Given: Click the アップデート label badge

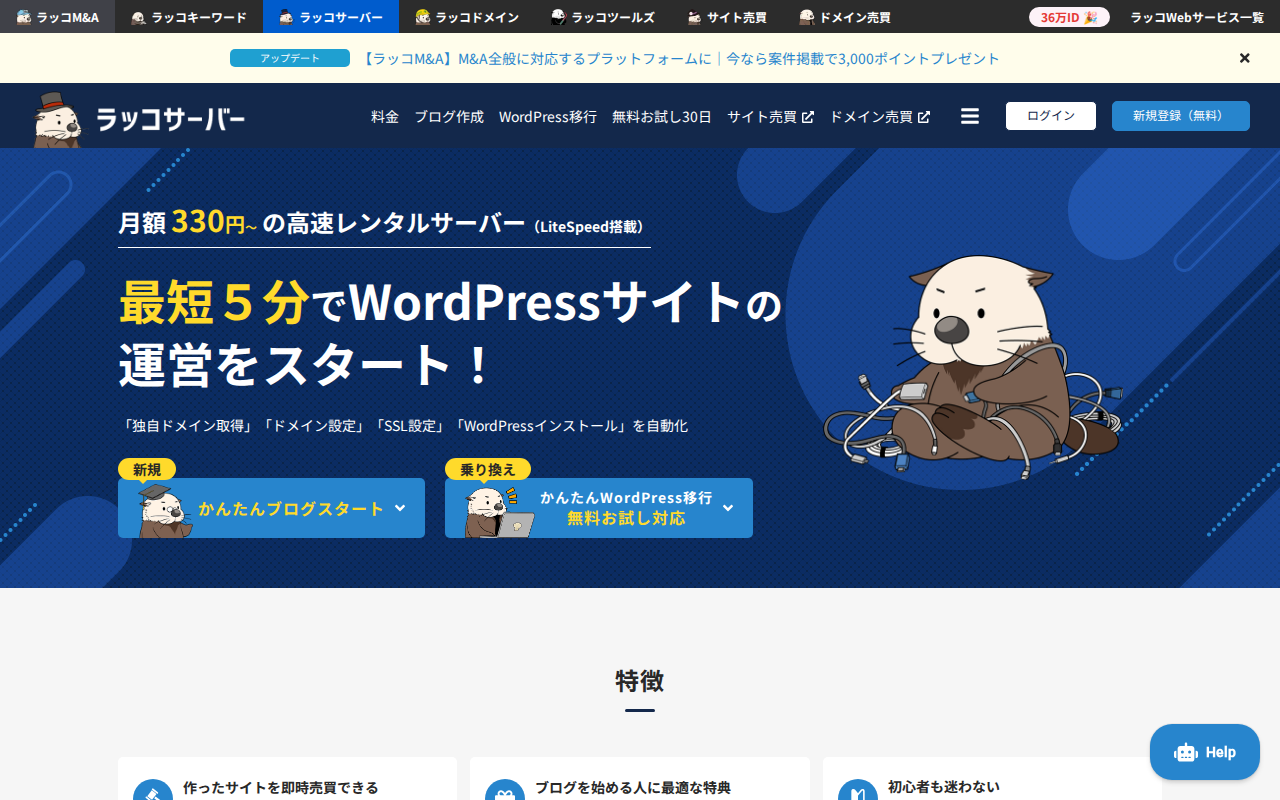Looking at the screenshot, I should coord(290,58).
